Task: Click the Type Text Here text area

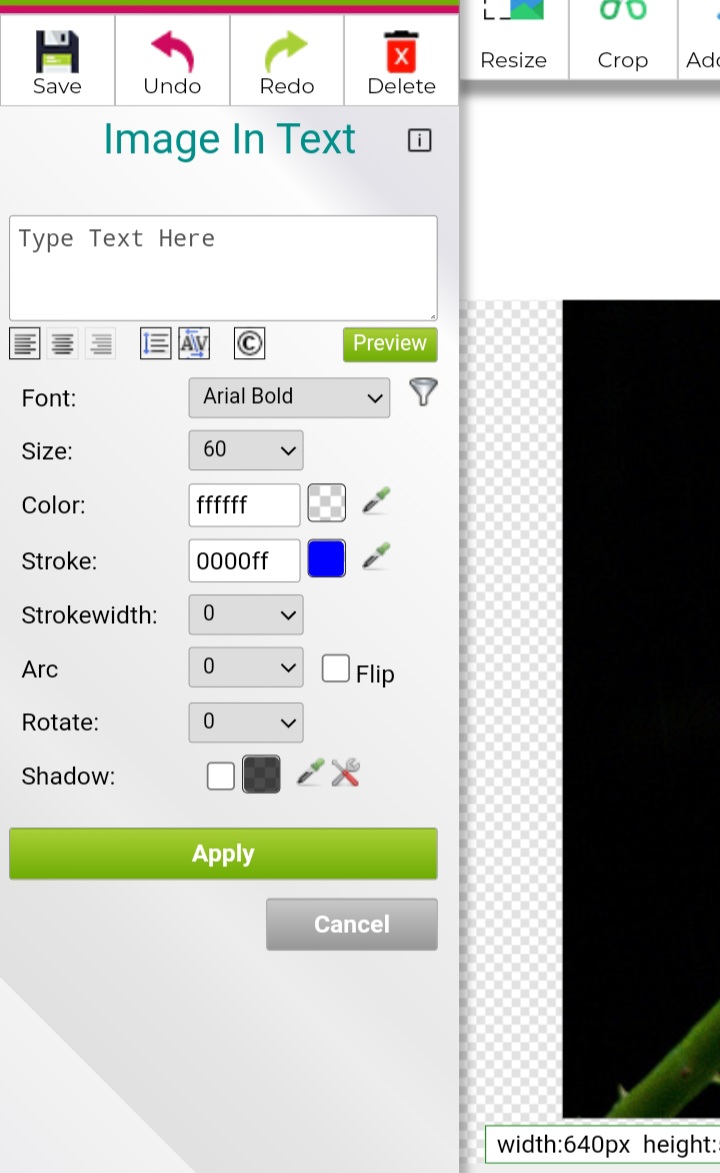Action: (223, 267)
